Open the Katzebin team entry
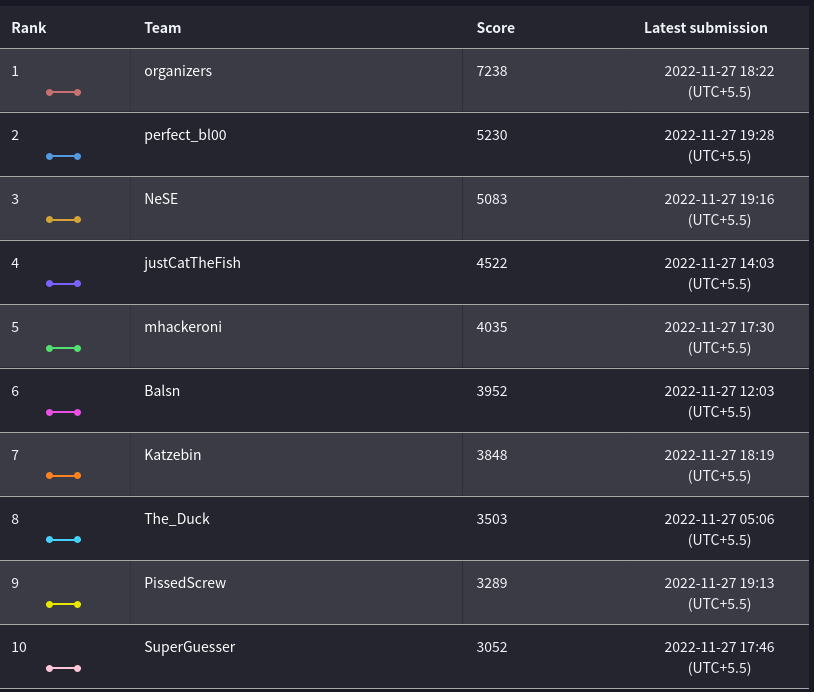Screen dimensions: 814x692 click(172, 455)
